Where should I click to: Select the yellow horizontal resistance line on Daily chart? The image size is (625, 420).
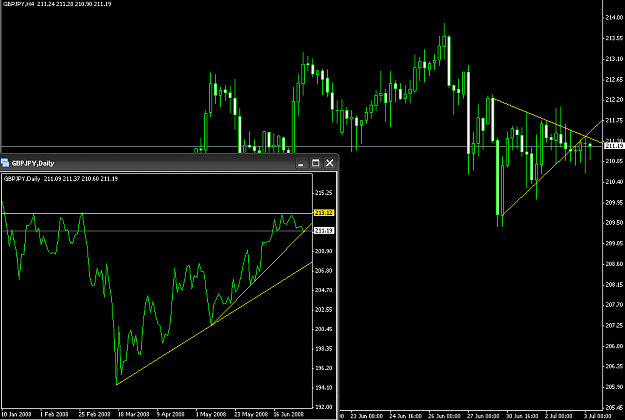pos(159,214)
